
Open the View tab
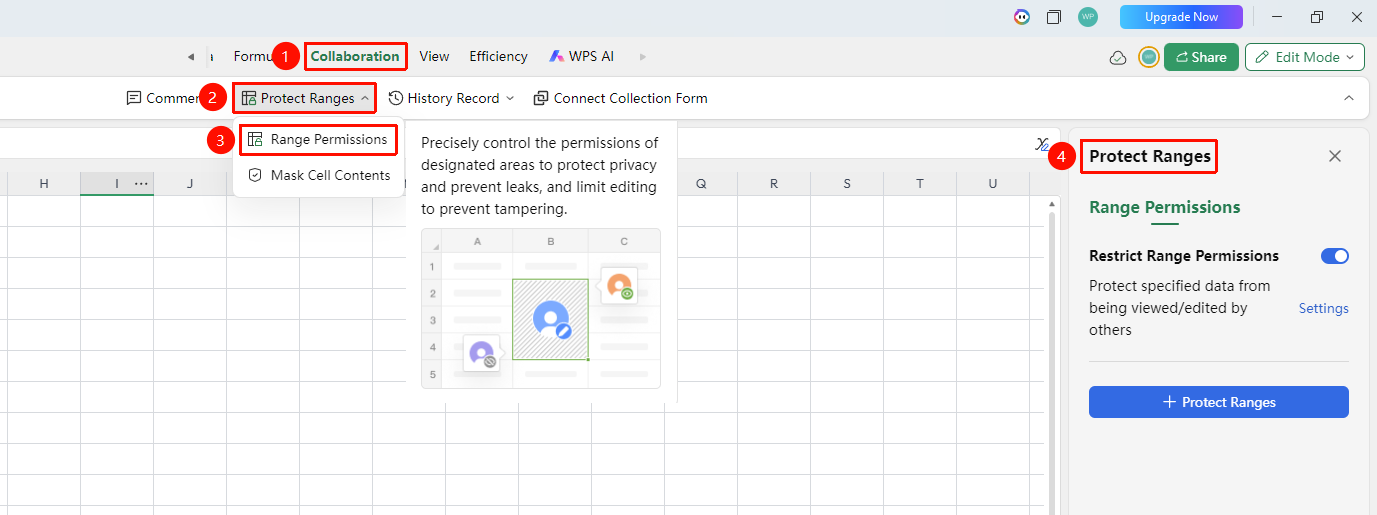434,56
